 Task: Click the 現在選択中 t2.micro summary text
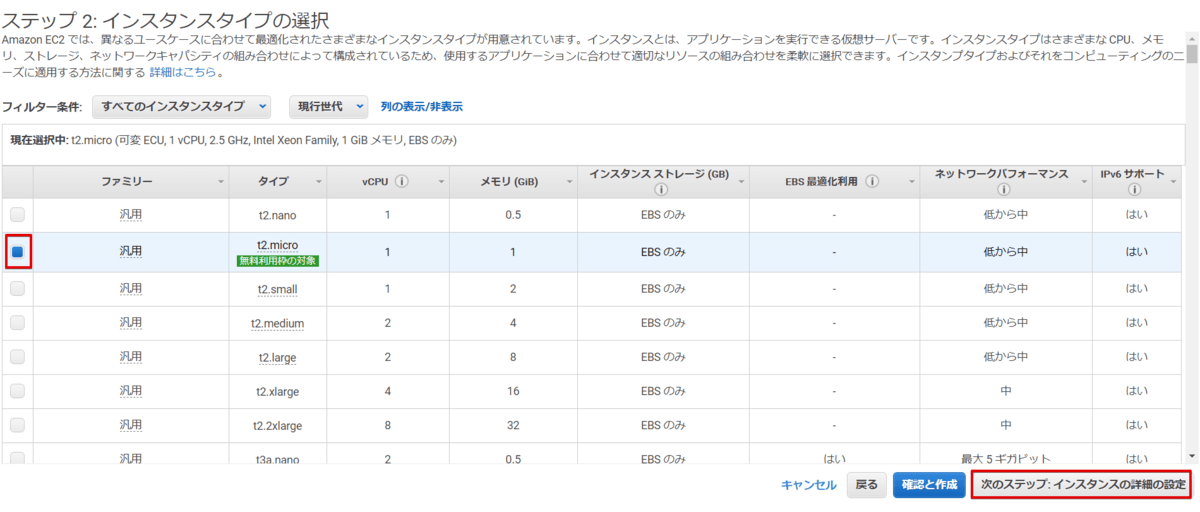tap(234, 140)
